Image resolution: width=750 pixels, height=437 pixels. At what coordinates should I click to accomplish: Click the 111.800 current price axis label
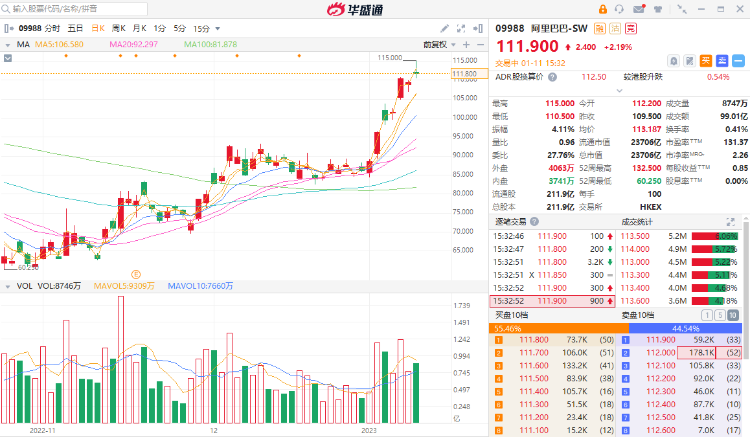click(470, 74)
